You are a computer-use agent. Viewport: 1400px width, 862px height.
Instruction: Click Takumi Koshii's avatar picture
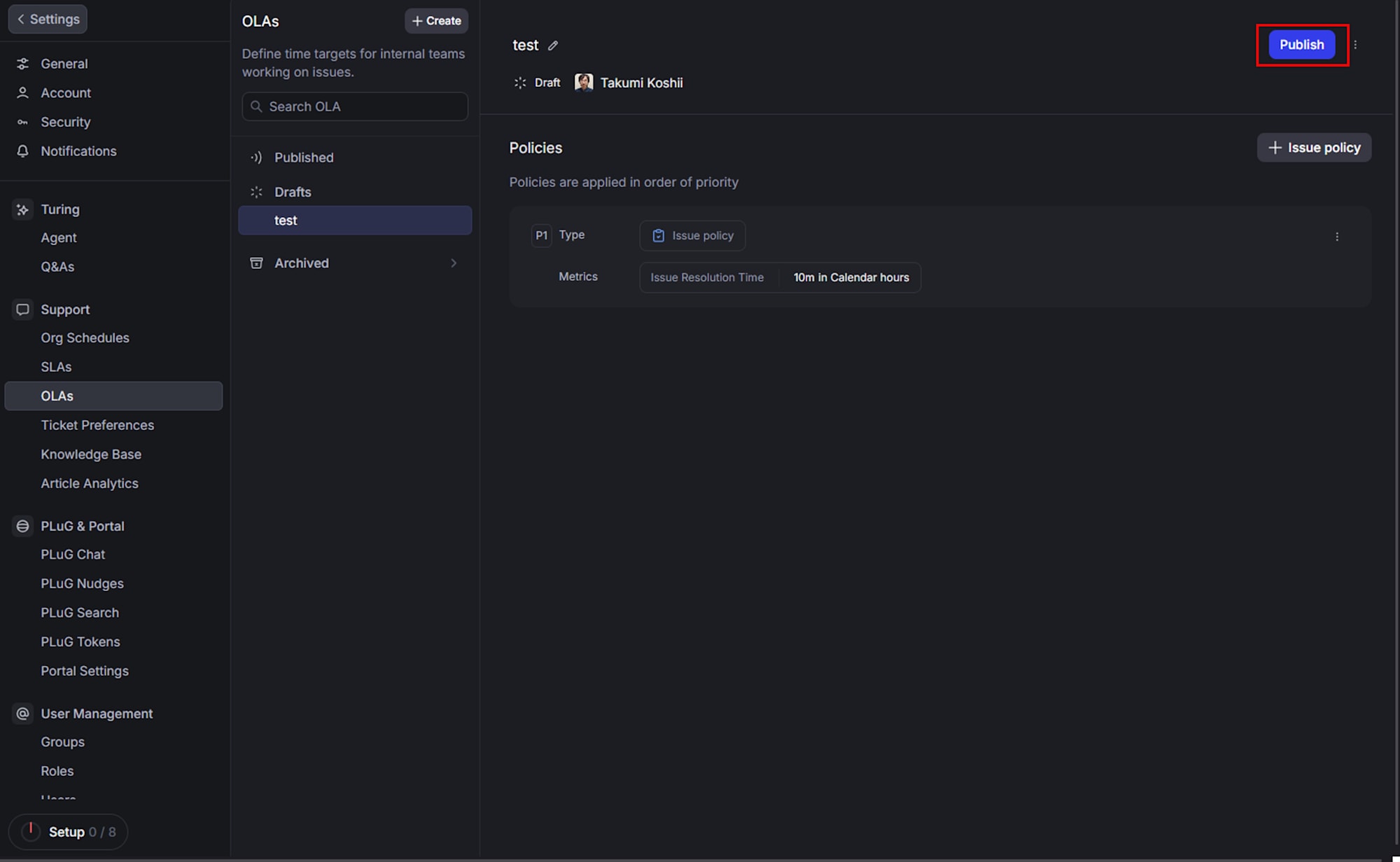(x=584, y=83)
